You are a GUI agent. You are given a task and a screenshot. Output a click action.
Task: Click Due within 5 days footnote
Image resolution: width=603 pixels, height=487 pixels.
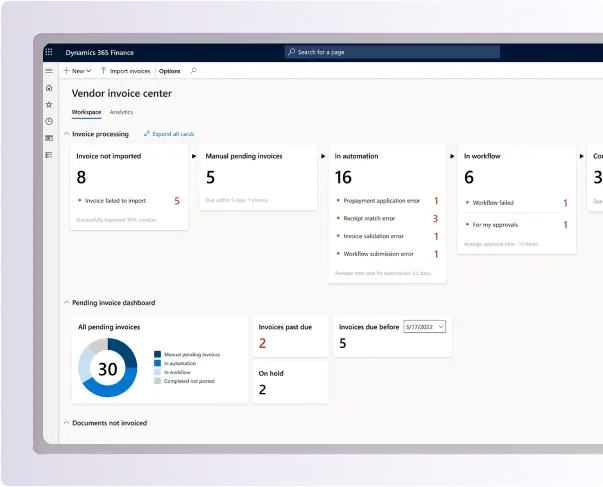[x=237, y=200]
